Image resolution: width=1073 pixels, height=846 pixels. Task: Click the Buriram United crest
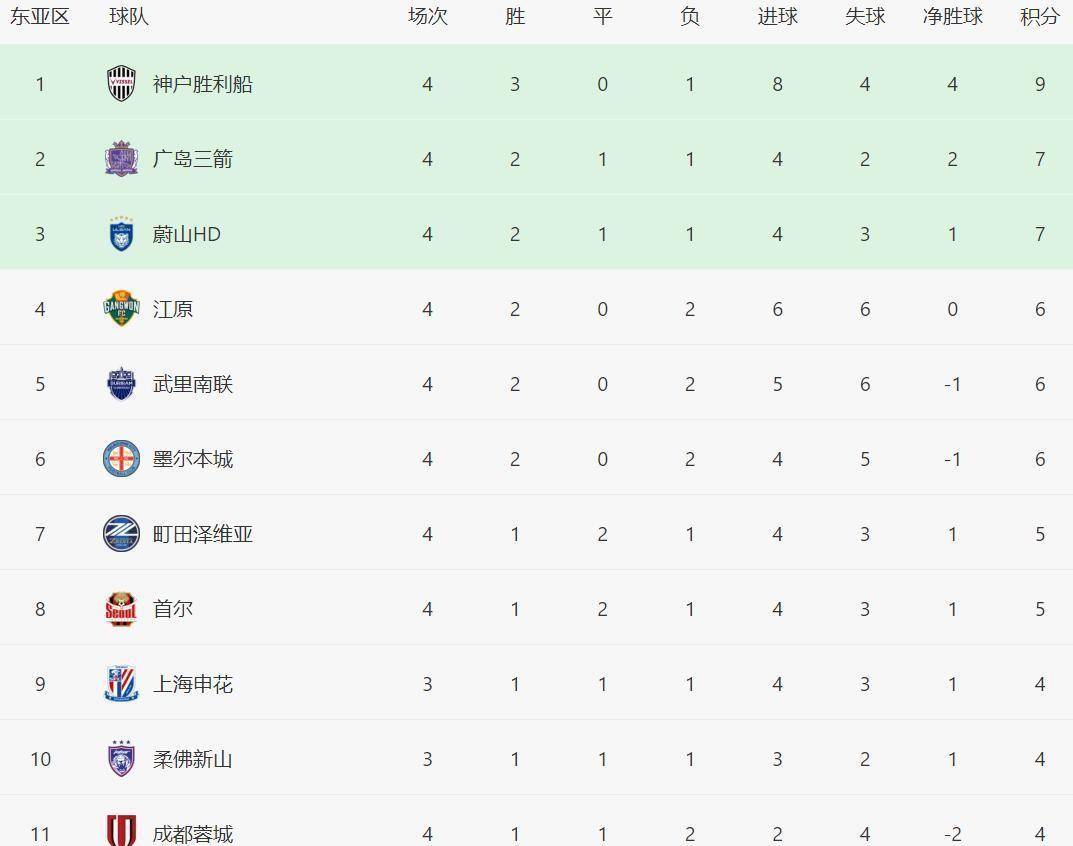pyautogui.click(x=121, y=384)
